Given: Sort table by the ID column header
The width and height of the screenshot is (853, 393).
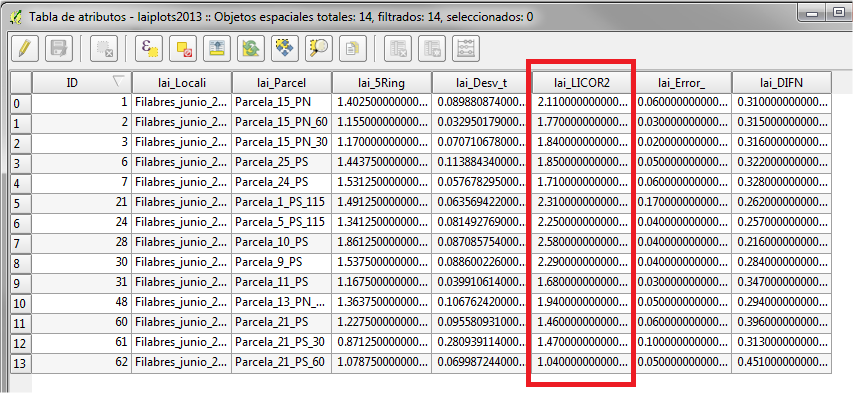Looking at the screenshot, I should click(x=82, y=83).
